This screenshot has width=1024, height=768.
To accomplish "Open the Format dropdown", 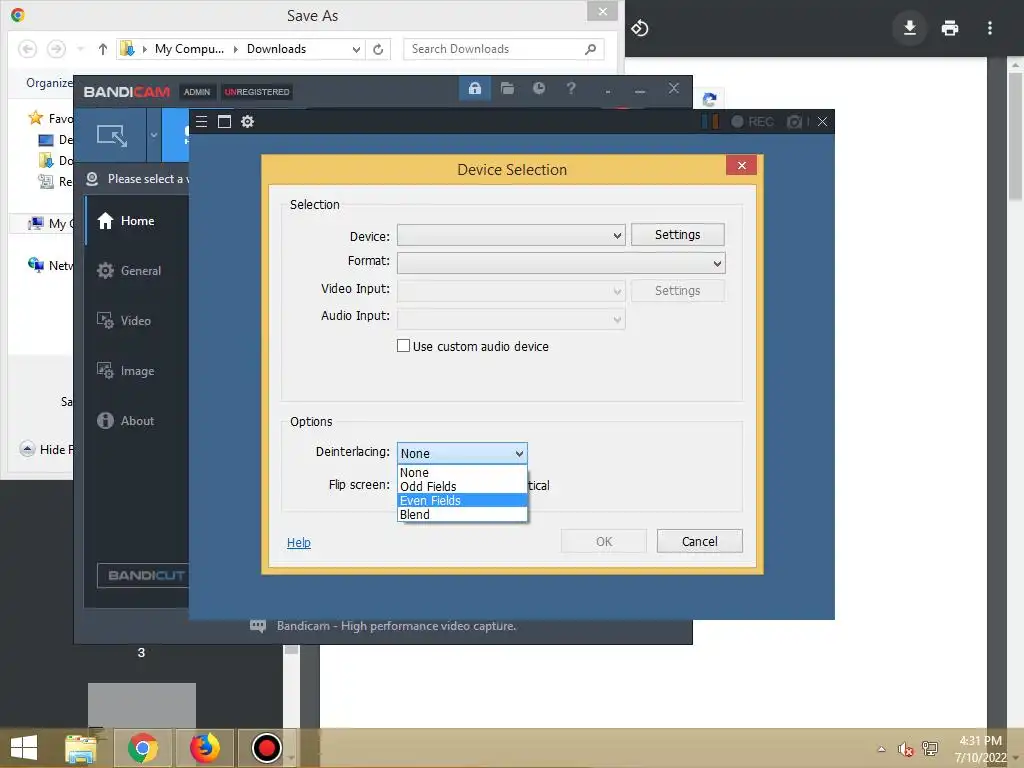I will pyautogui.click(x=561, y=263).
